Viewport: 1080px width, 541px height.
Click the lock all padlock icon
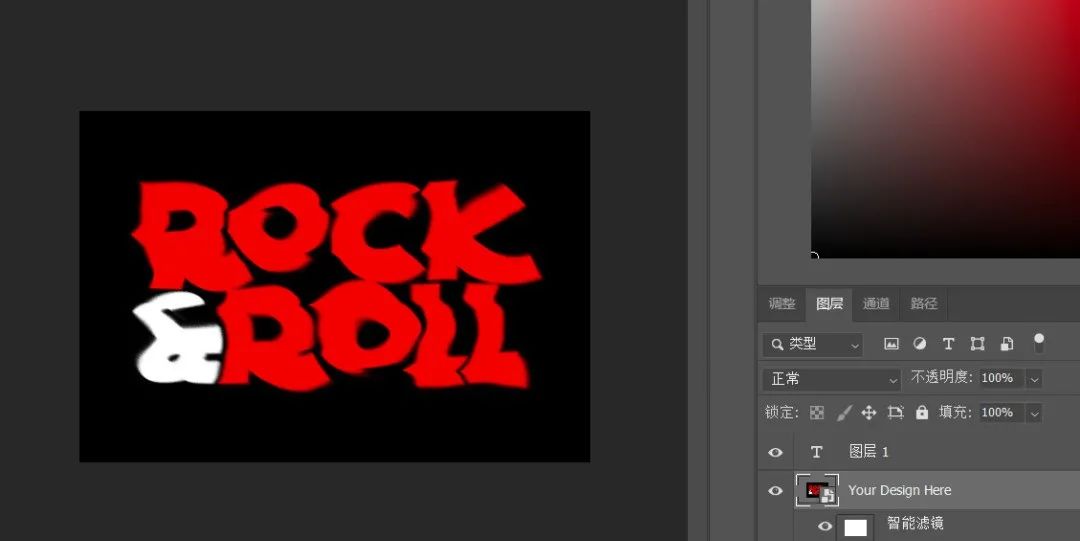click(921, 413)
